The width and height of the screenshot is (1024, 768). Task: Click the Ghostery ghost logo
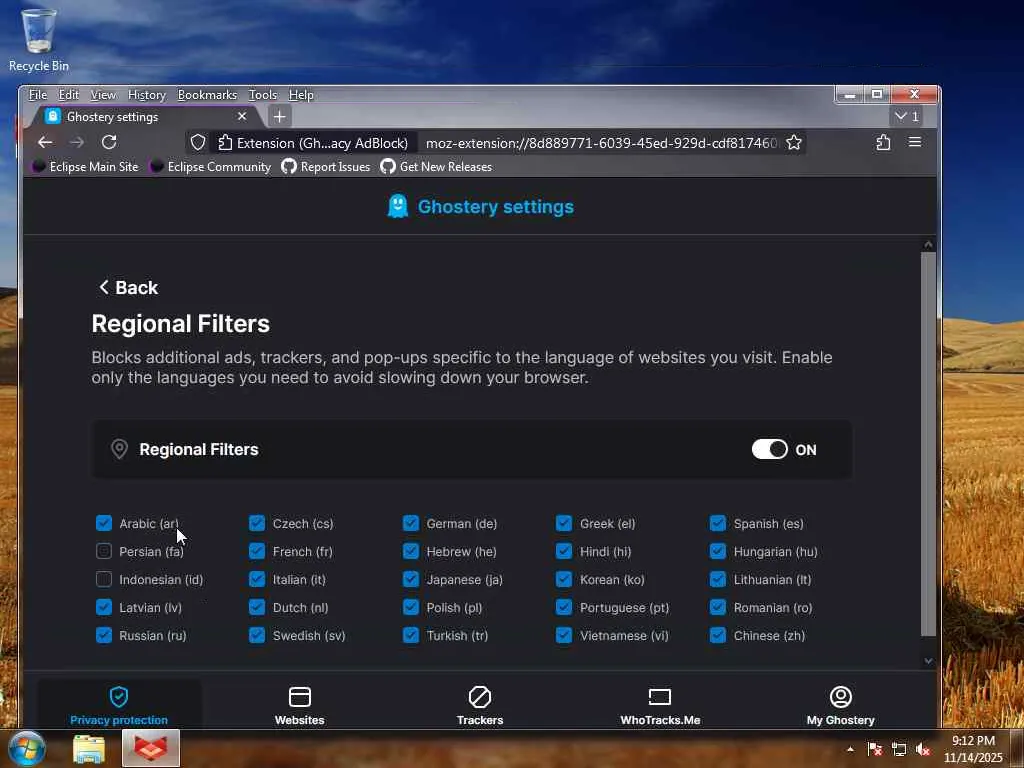398,206
